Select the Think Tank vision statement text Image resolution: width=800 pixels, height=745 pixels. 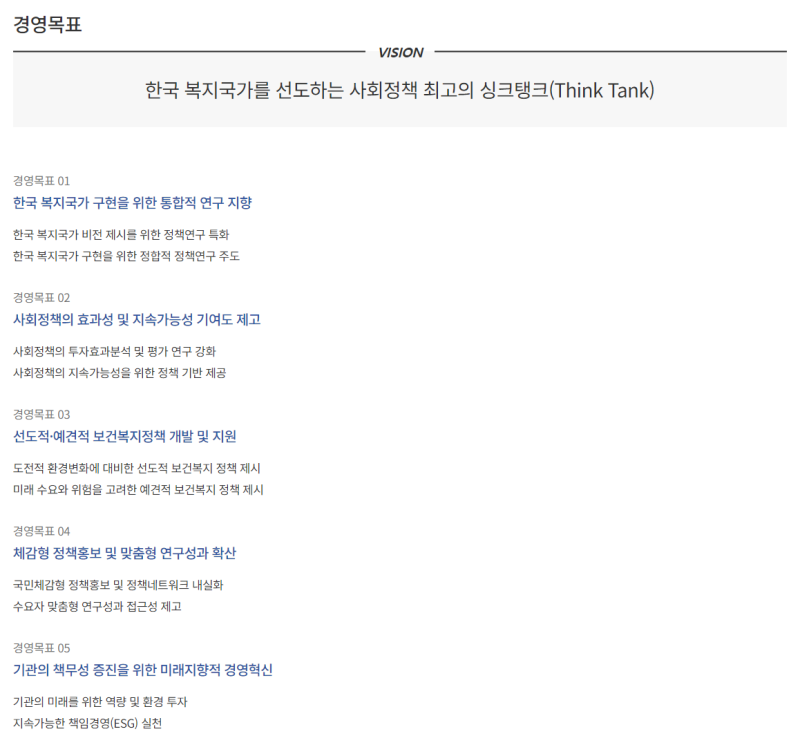click(399, 90)
